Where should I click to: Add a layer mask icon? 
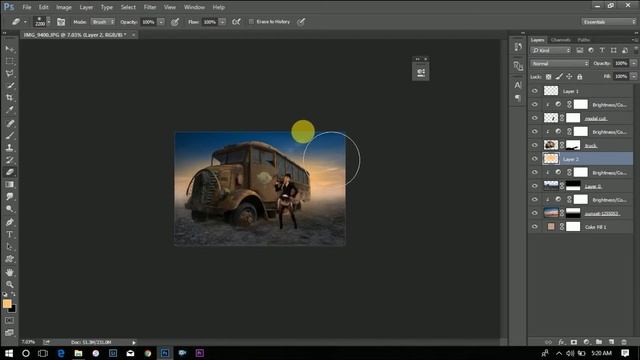click(574, 342)
